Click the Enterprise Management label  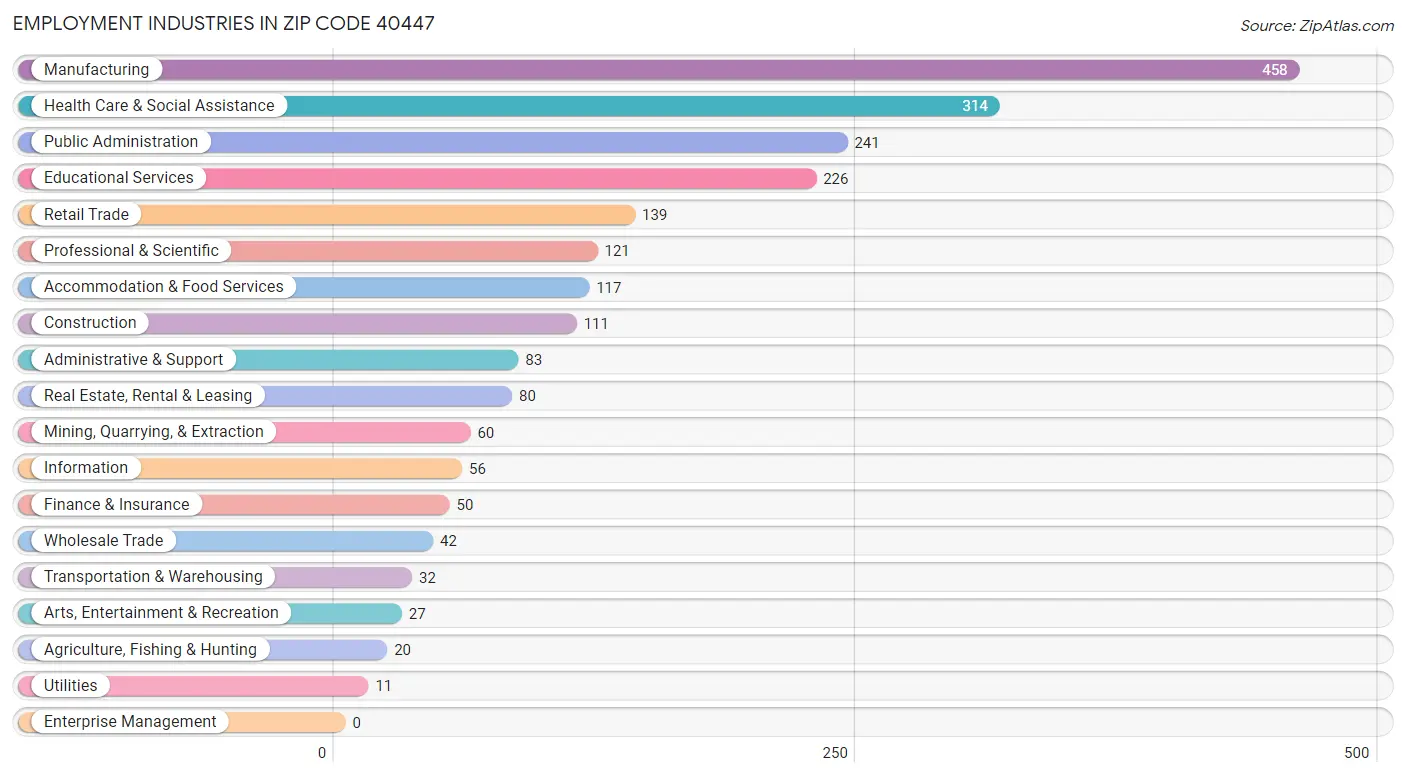tap(130, 722)
